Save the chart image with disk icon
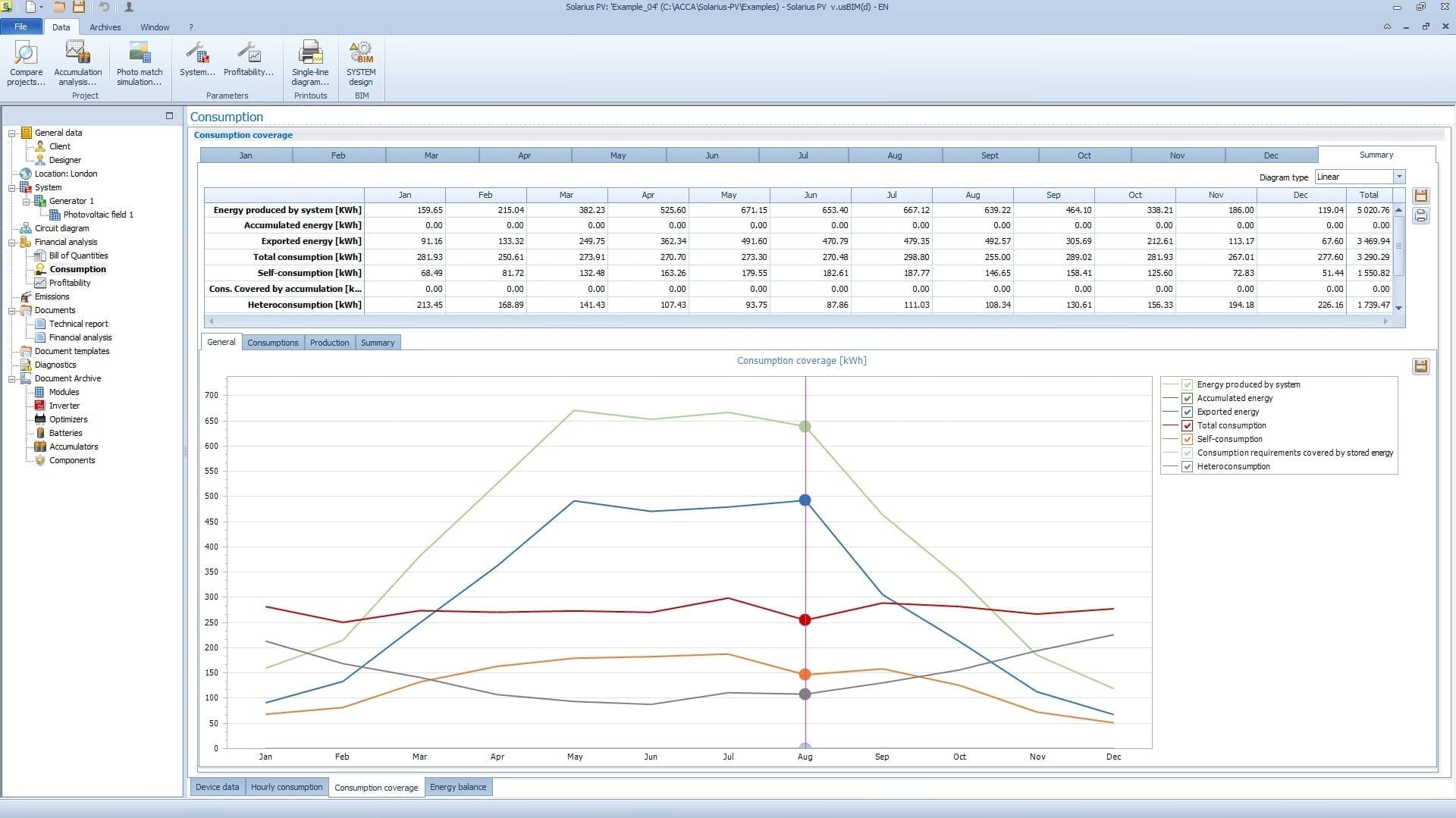The width and height of the screenshot is (1456, 818). (1421, 366)
